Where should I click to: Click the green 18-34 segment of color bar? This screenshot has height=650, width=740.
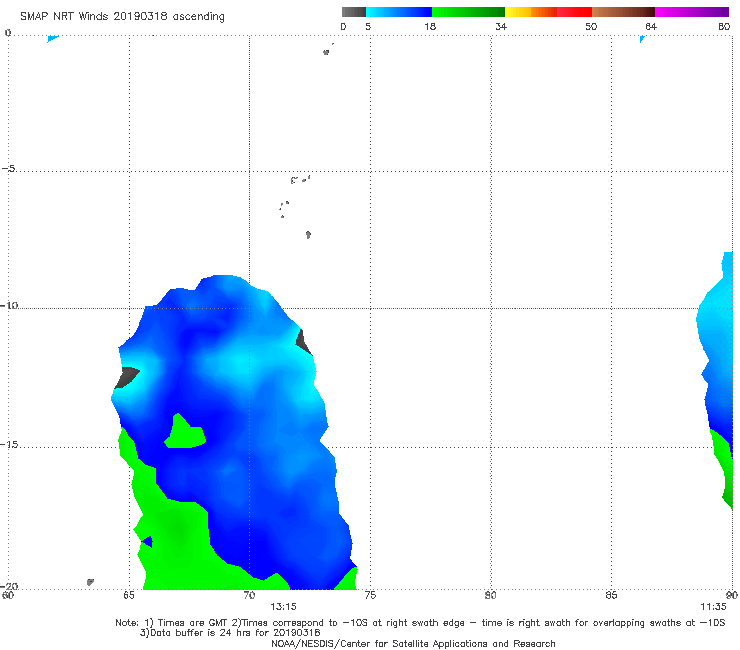468,12
